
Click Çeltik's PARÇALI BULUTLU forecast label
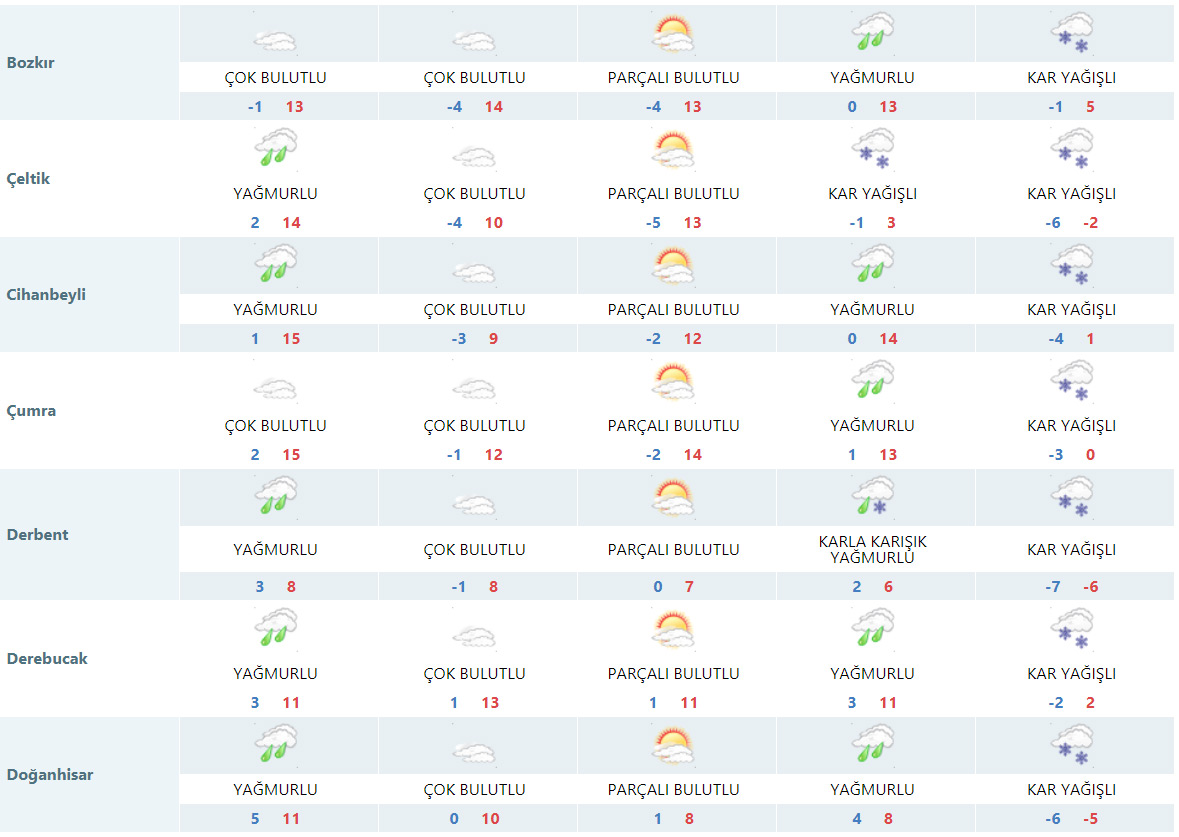tap(673, 194)
